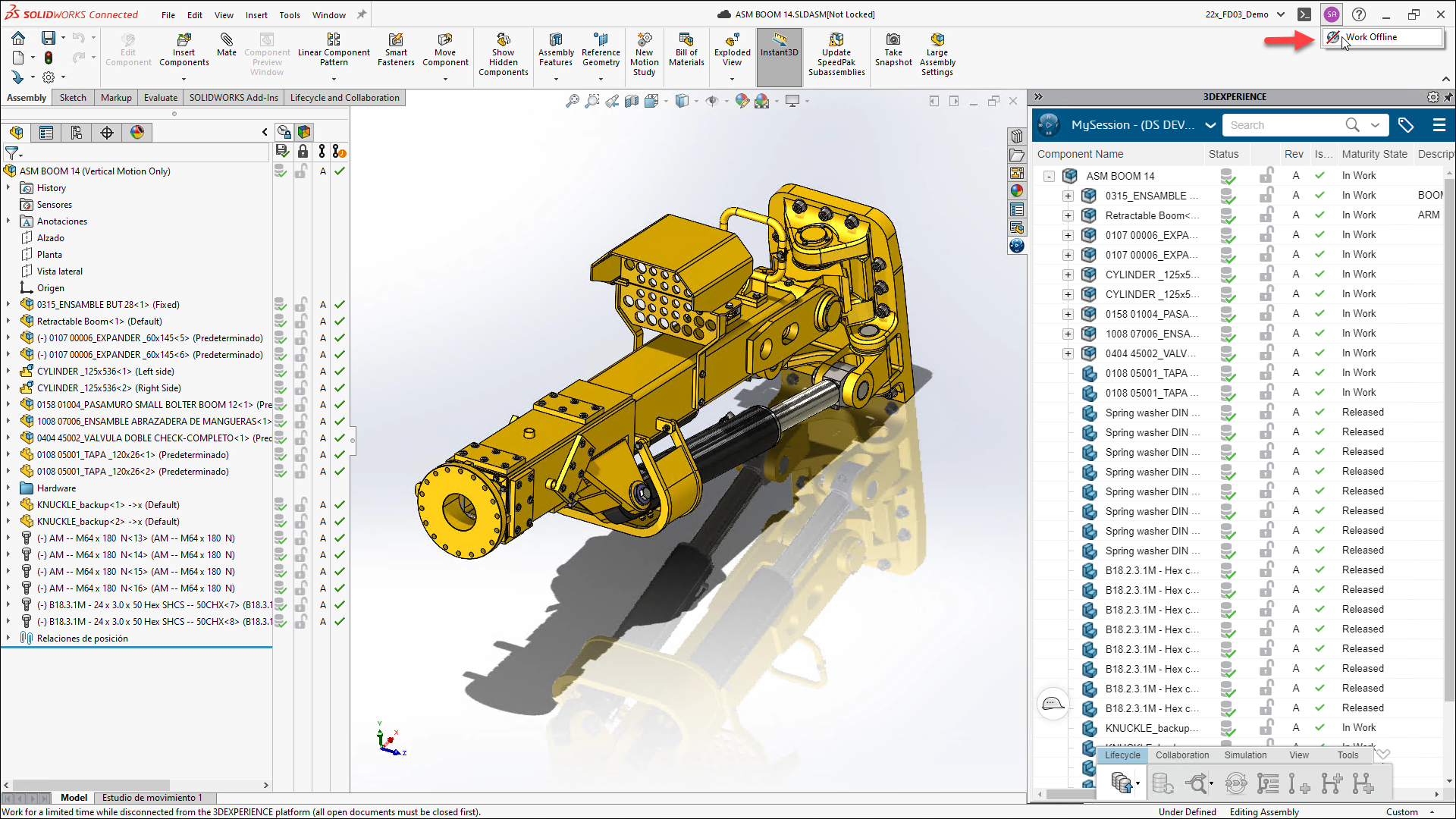Open the Exploded View tool

(732, 39)
